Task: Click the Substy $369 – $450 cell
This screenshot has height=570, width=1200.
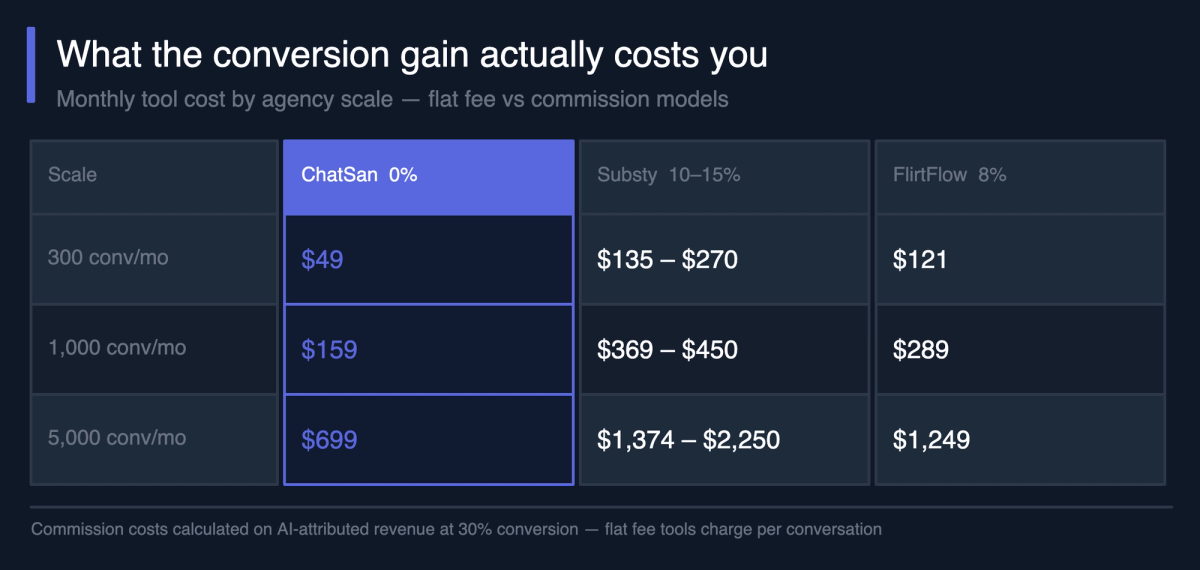Action: coord(725,350)
